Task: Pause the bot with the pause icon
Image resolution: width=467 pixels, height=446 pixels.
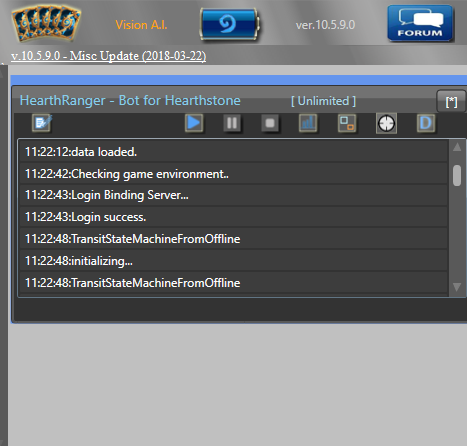Action: [232, 123]
